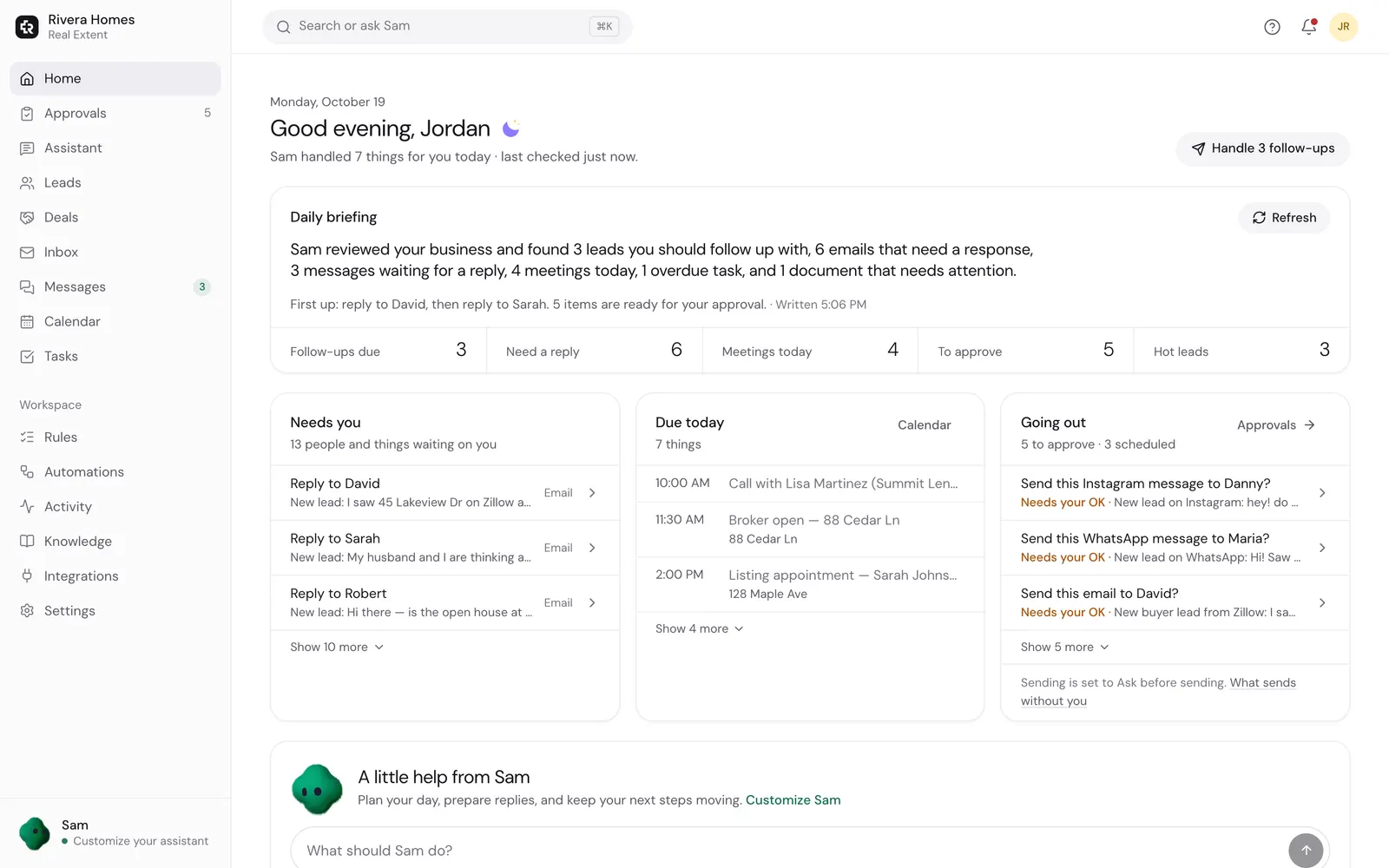Image resolution: width=1389 pixels, height=868 pixels.
Task: Open the notifications bell icon
Action: tap(1308, 27)
